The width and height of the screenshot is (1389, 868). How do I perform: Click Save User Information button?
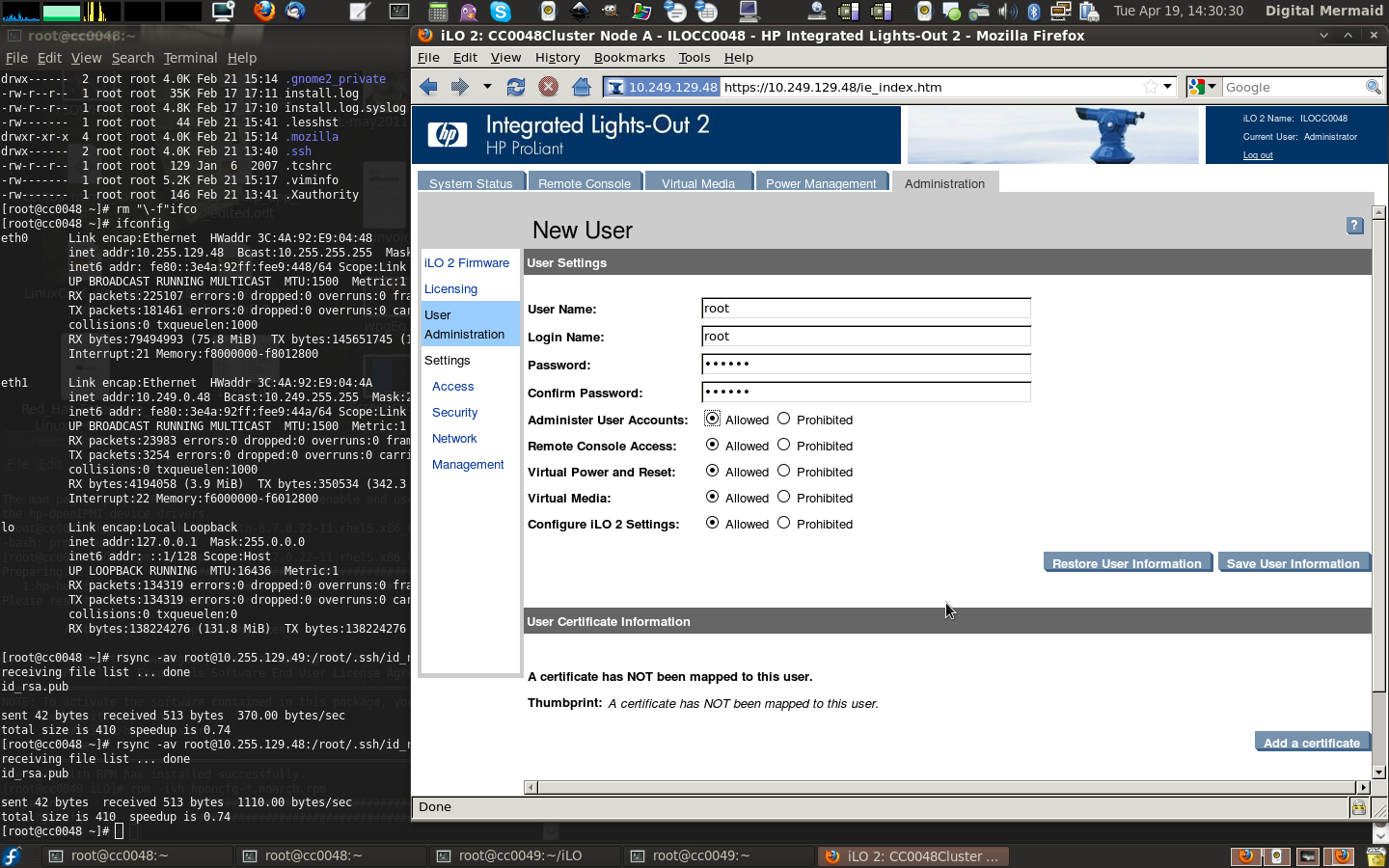[x=1294, y=563]
